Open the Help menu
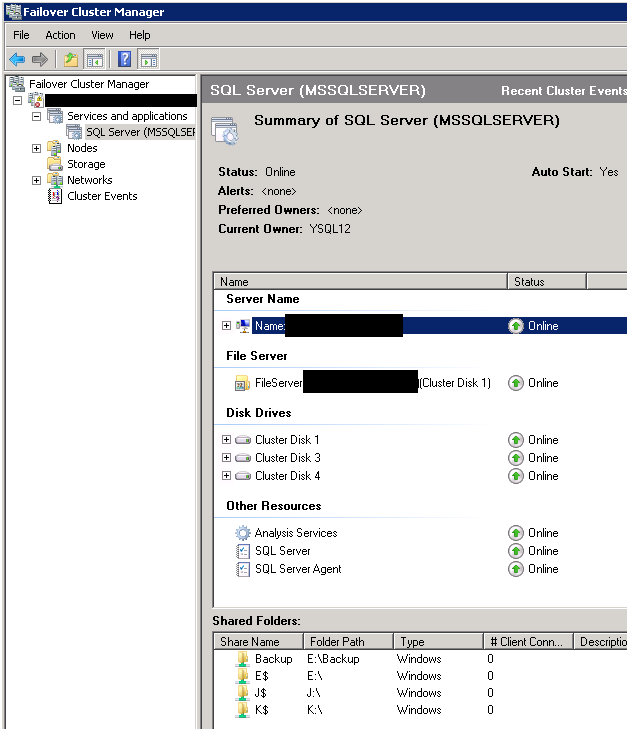This screenshot has width=627, height=731. tap(139, 35)
